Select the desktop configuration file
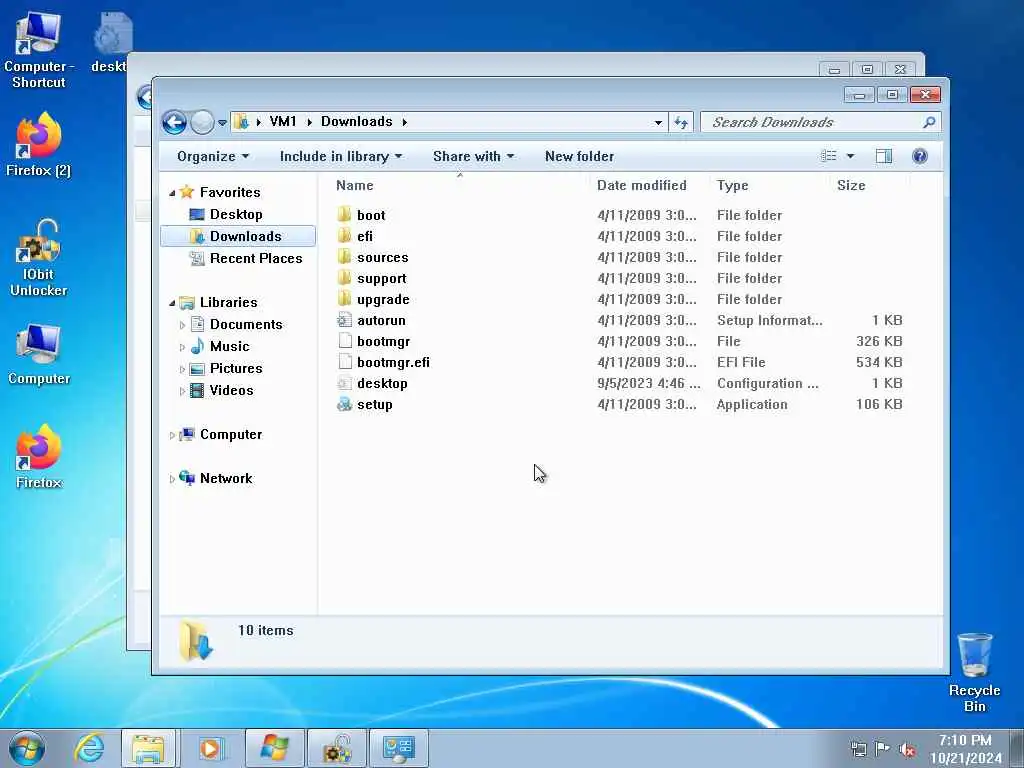The image size is (1024, 768). [x=382, y=383]
